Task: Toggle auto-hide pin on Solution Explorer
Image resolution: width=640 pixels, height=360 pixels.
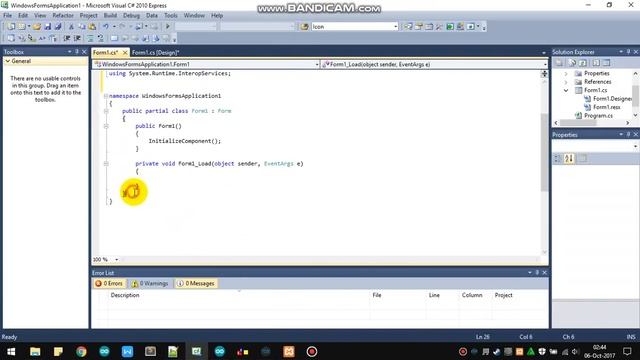Action: tap(629, 52)
